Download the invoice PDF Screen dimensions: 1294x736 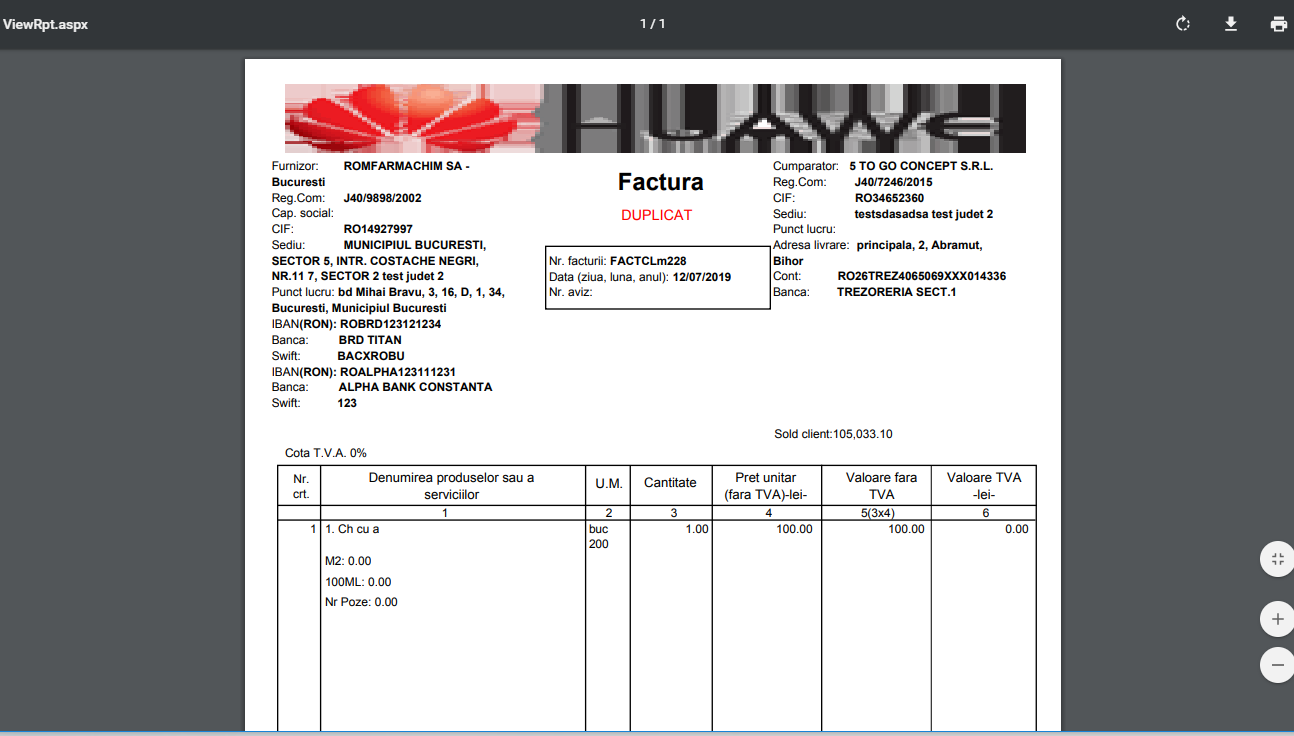[x=1231, y=24]
